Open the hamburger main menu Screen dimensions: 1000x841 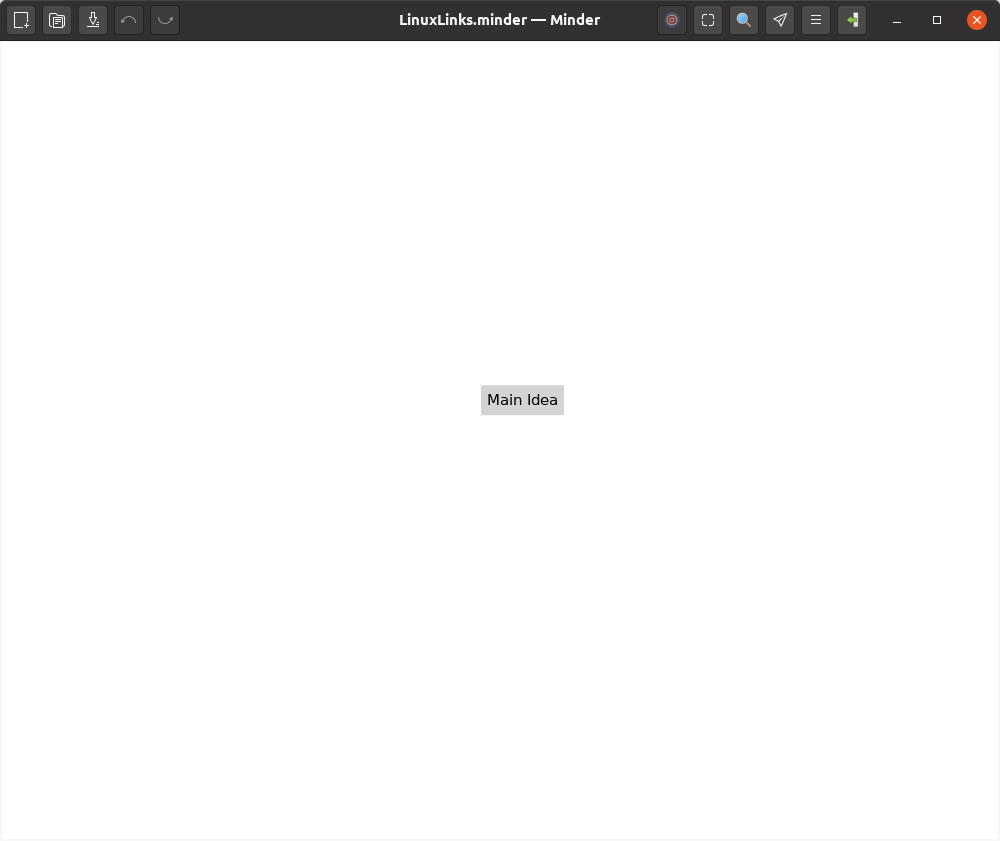(x=816, y=20)
